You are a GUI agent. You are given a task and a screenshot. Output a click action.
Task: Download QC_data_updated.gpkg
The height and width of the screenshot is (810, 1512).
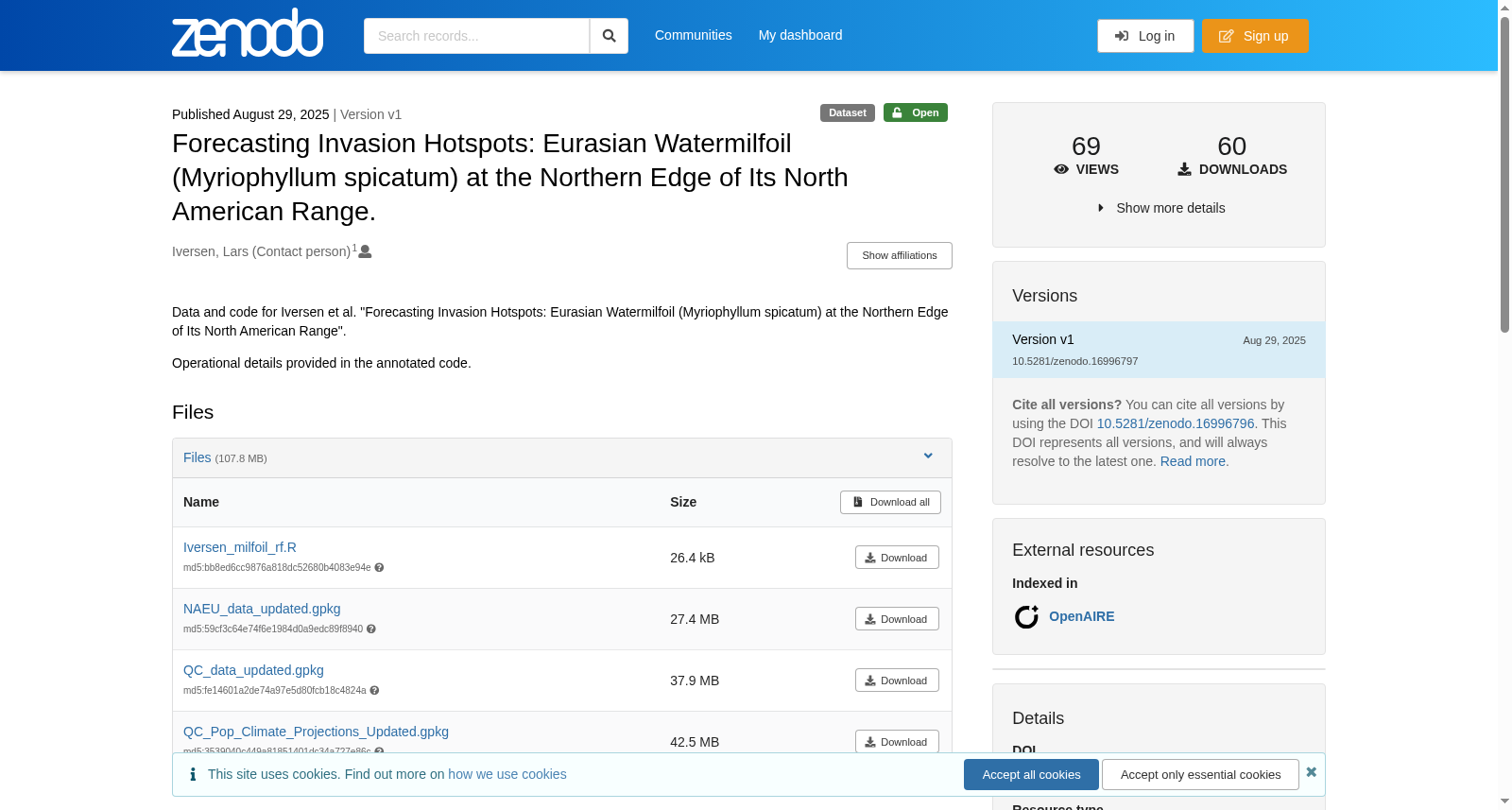897,681
